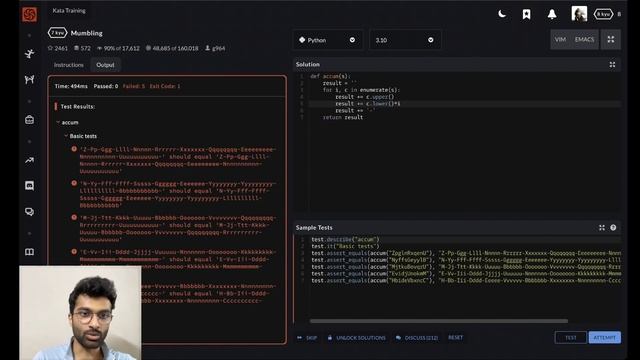The width and height of the screenshot is (640, 360).
Task: Open the discussions speech bubbles sidebar icon
Action: click(x=29, y=211)
